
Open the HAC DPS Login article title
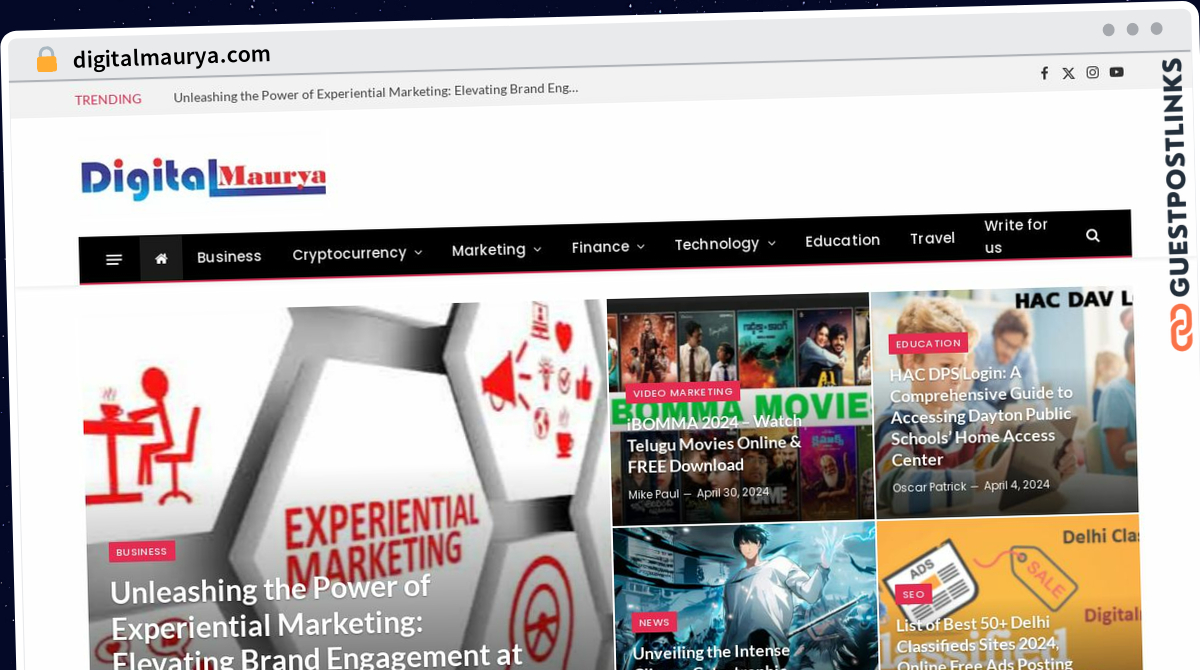point(981,416)
